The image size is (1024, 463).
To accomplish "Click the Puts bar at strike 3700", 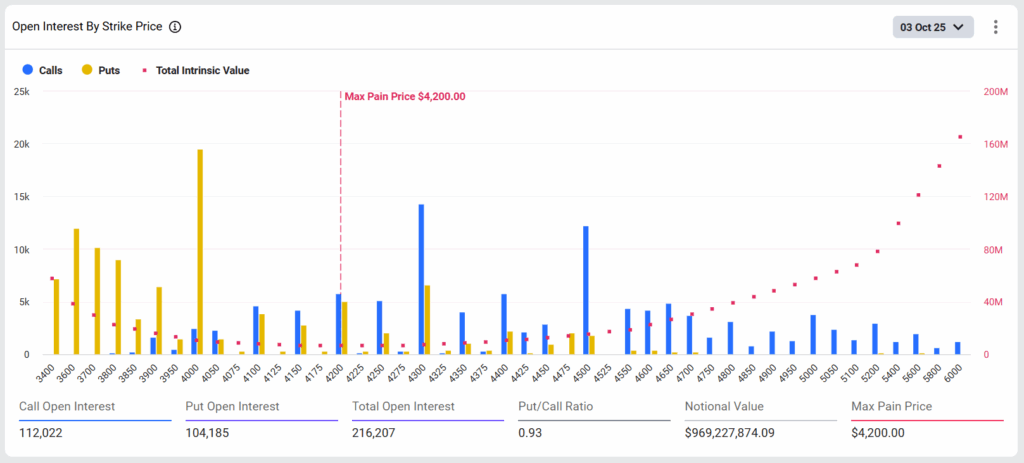I will pyautogui.click(x=97, y=300).
